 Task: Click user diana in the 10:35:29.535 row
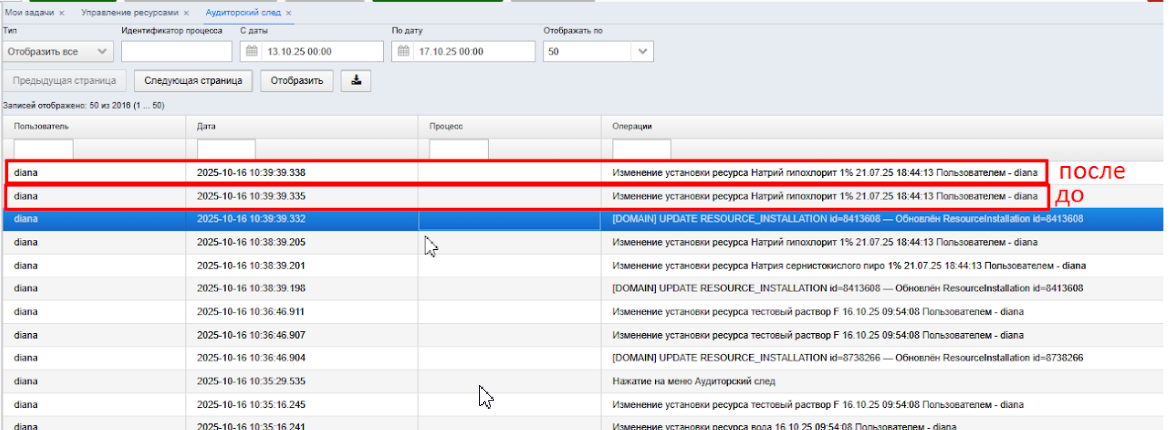tap(25, 381)
